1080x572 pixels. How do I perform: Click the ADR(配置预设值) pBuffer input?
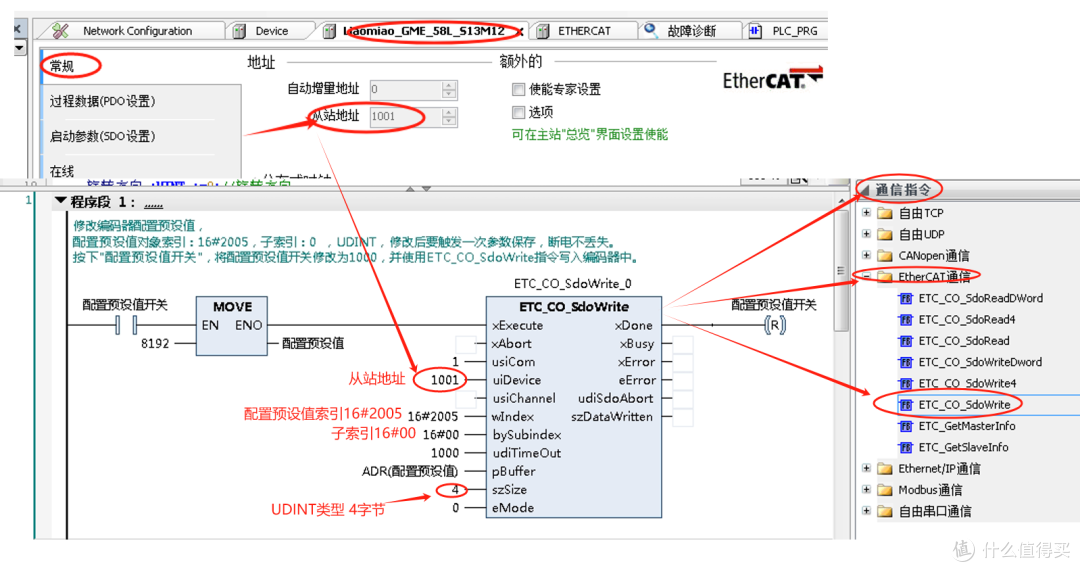pos(410,471)
